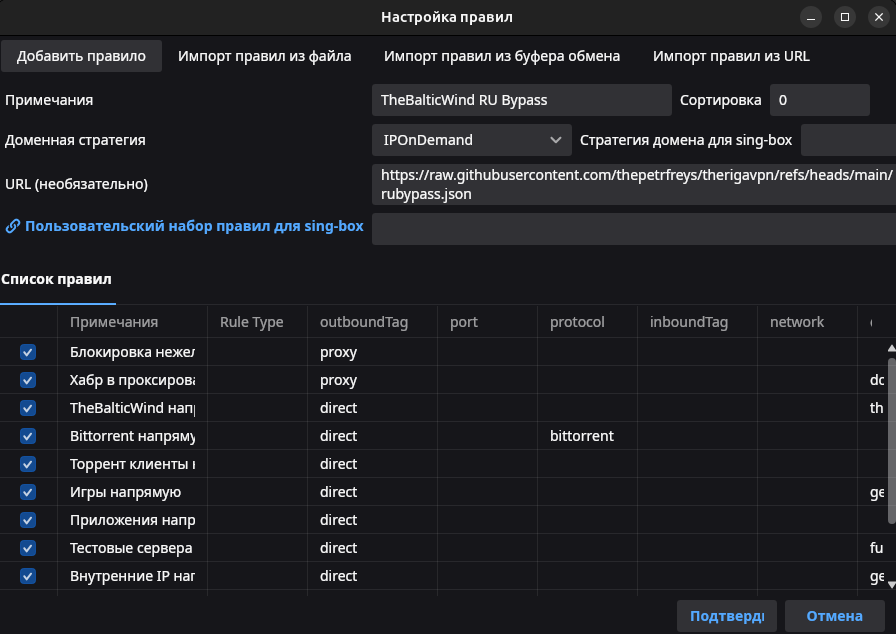Open Импорт правил из файла menu
896x634 pixels.
[x=265, y=56]
